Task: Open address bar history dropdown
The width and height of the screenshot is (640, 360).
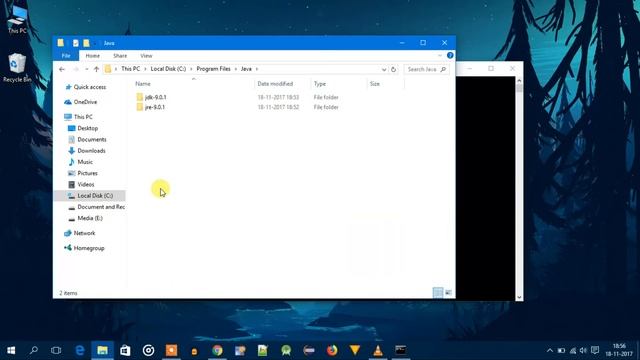Action: point(384,69)
